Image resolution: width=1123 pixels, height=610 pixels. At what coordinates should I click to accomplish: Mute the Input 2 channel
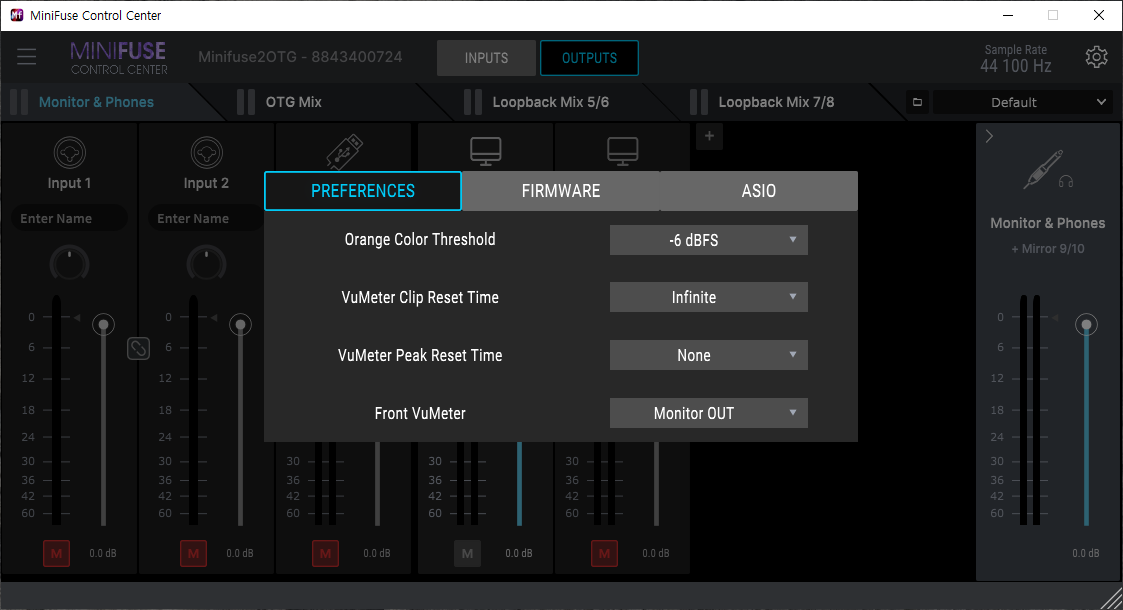point(193,553)
